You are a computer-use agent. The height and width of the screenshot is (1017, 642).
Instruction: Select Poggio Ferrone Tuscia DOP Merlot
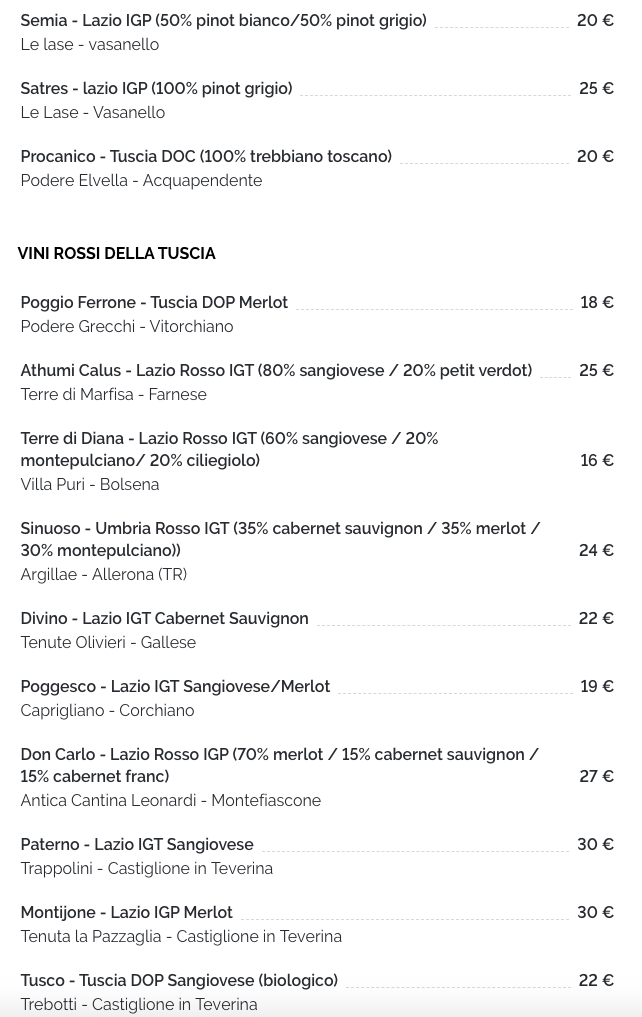pyautogui.click(x=154, y=303)
